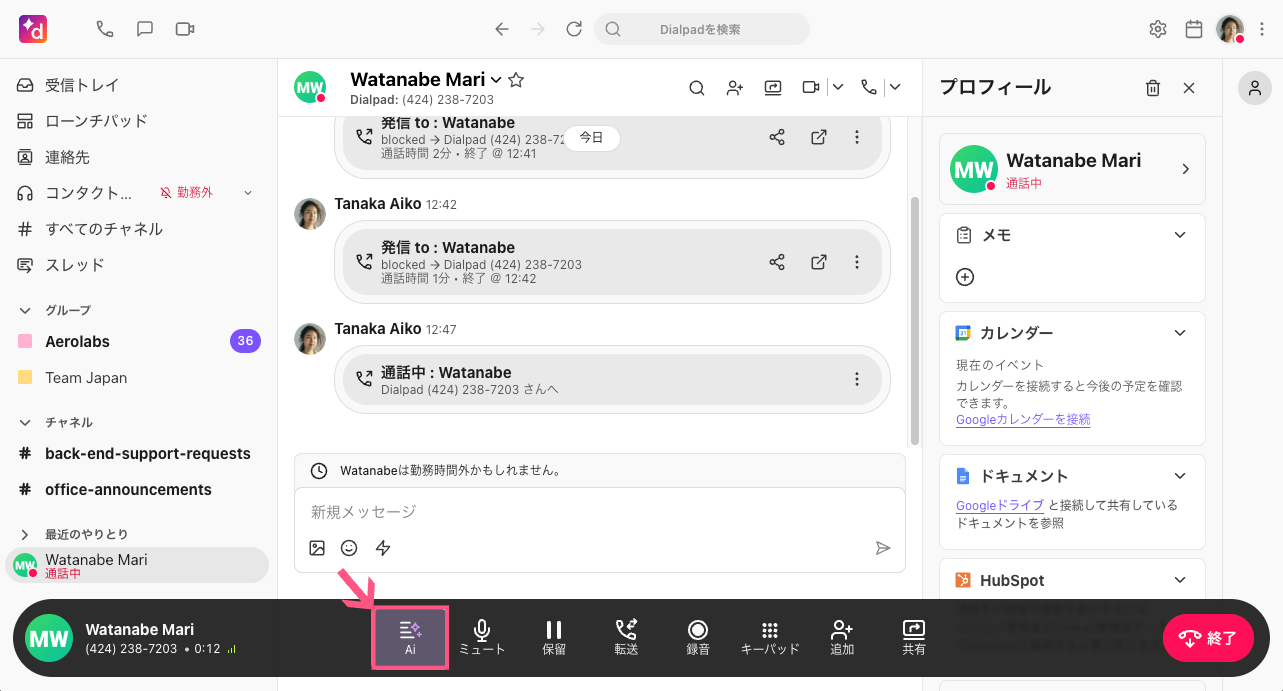The width and height of the screenshot is (1283, 691).
Task: Select Watanabe Mari in recent conversations
Action: pyautogui.click(x=138, y=565)
